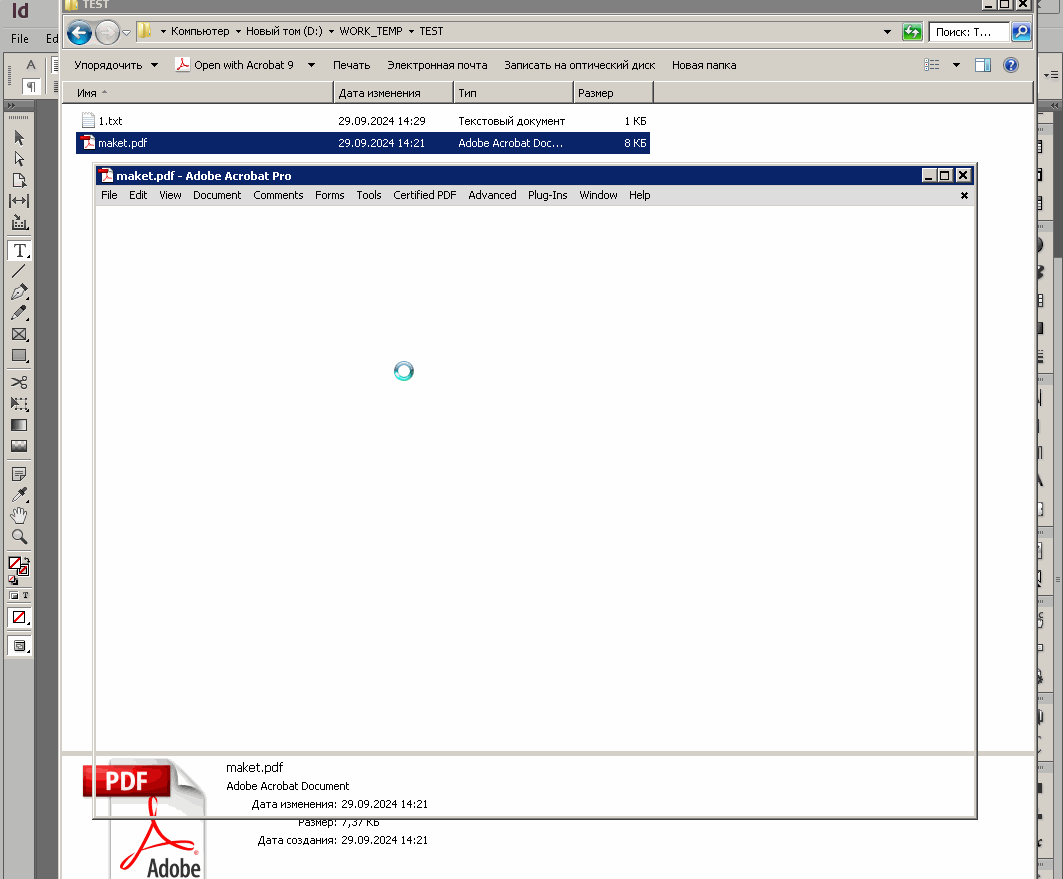Viewport: 1063px width, 879px height.
Task: Activate the Zoom tool in InDesign
Action: tap(19, 537)
